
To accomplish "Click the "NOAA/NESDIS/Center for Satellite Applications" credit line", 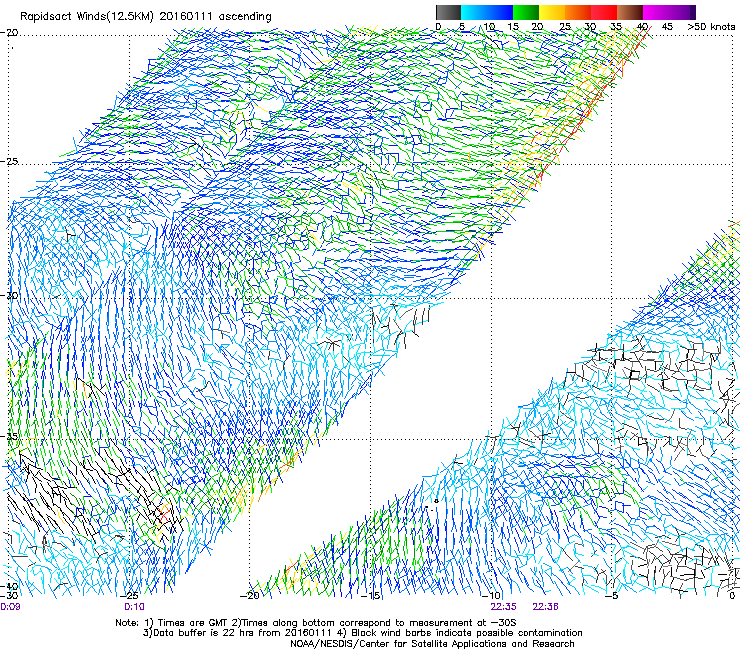I will tap(432, 644).
